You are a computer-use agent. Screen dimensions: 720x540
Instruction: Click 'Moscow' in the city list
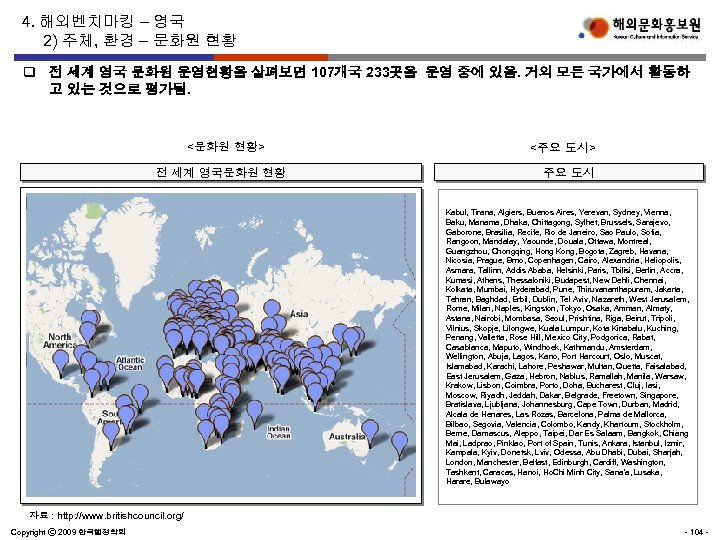tap(461, 395)
